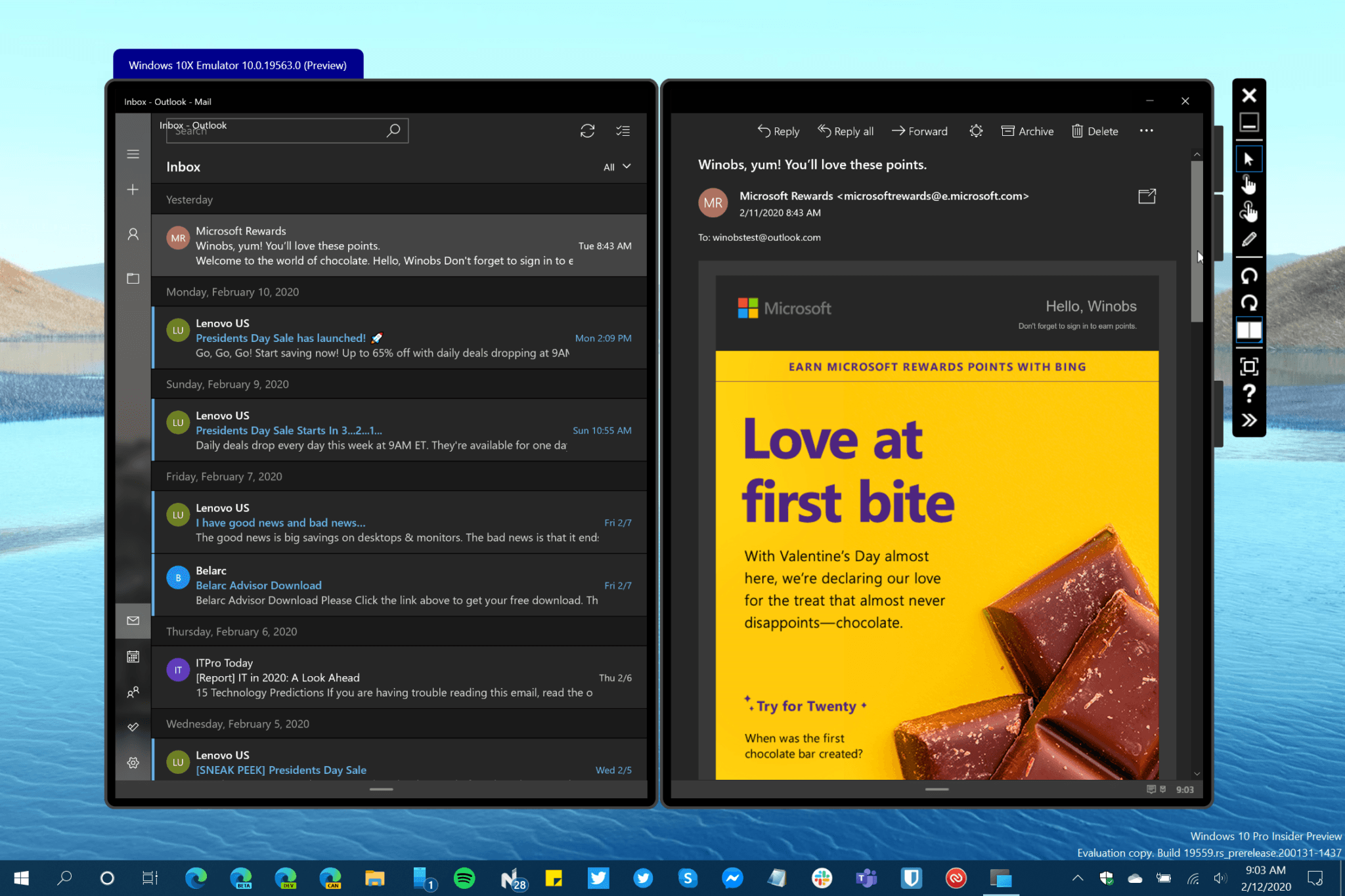The image size is (1345, 896).
Task: Select the dual-portrait screen layout in the emulator toolbar
Action: click(1249, 330)
